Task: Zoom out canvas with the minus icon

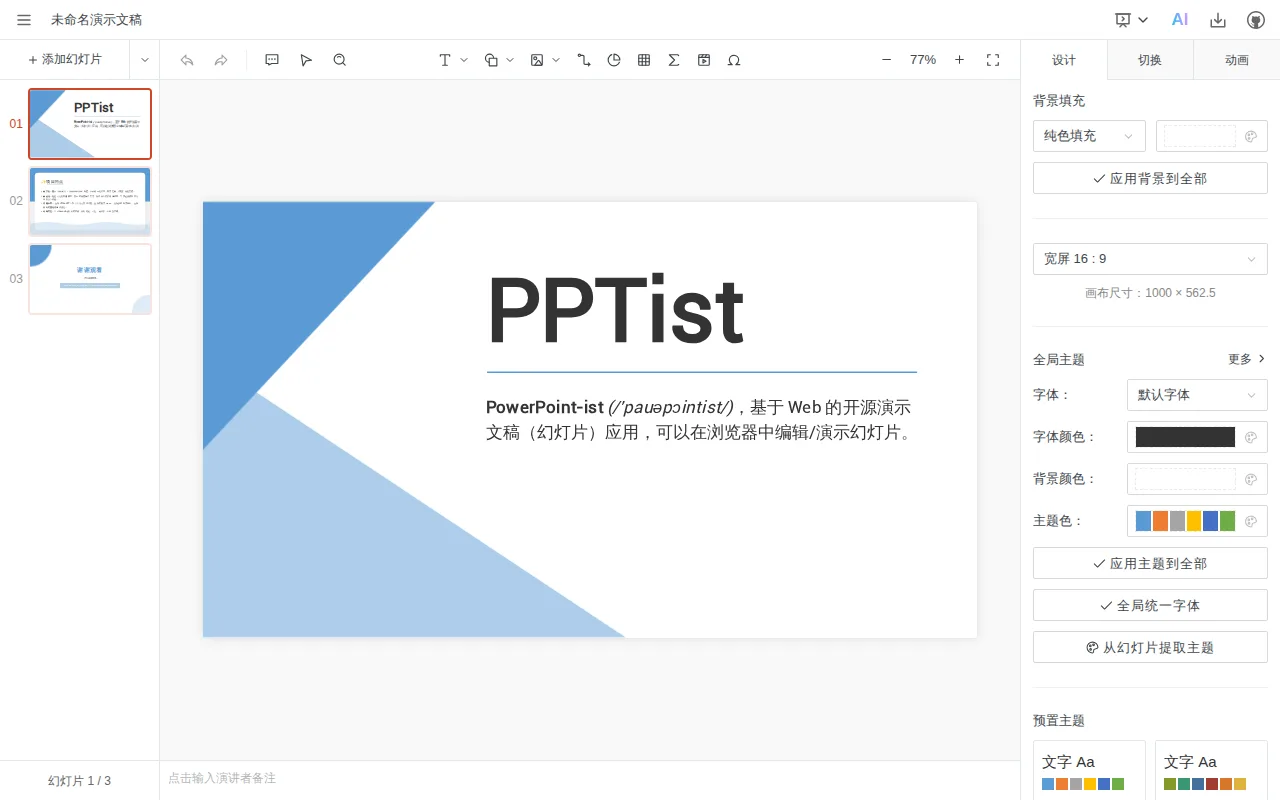Action: [x=886, y=60]
